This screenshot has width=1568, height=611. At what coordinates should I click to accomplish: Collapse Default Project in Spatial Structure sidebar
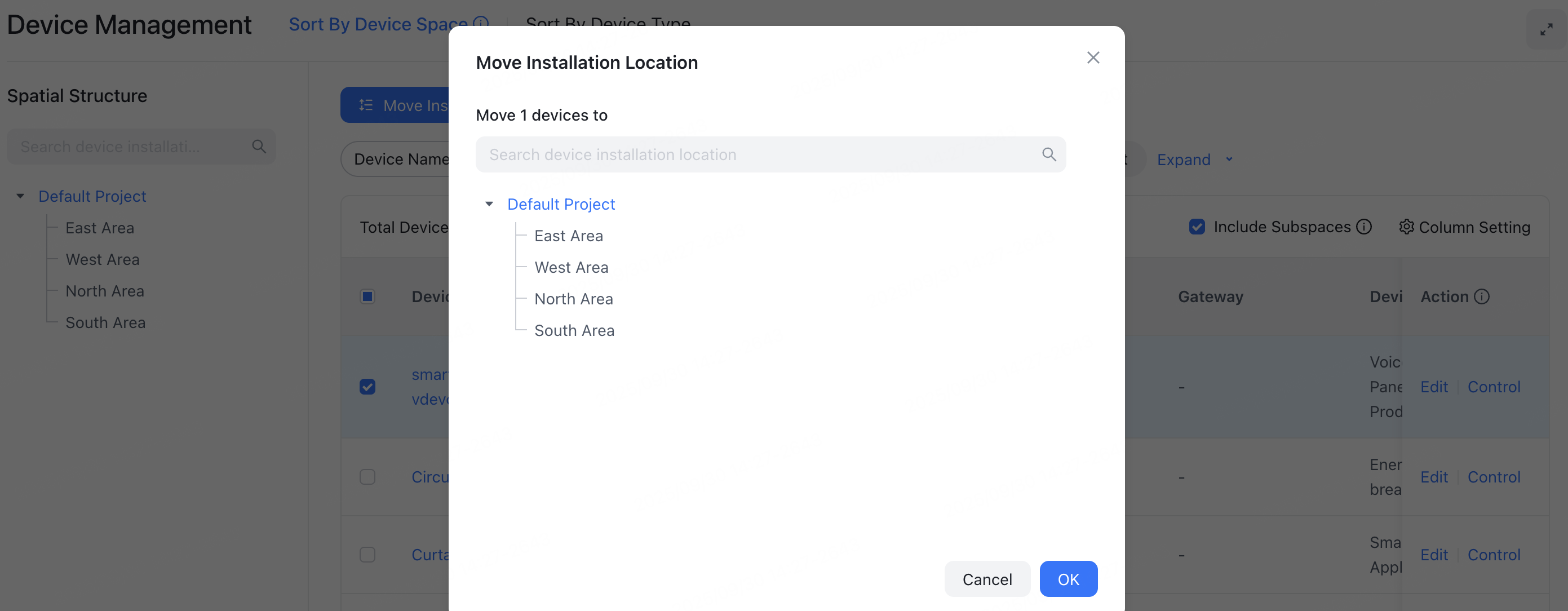tap(20, 197)
